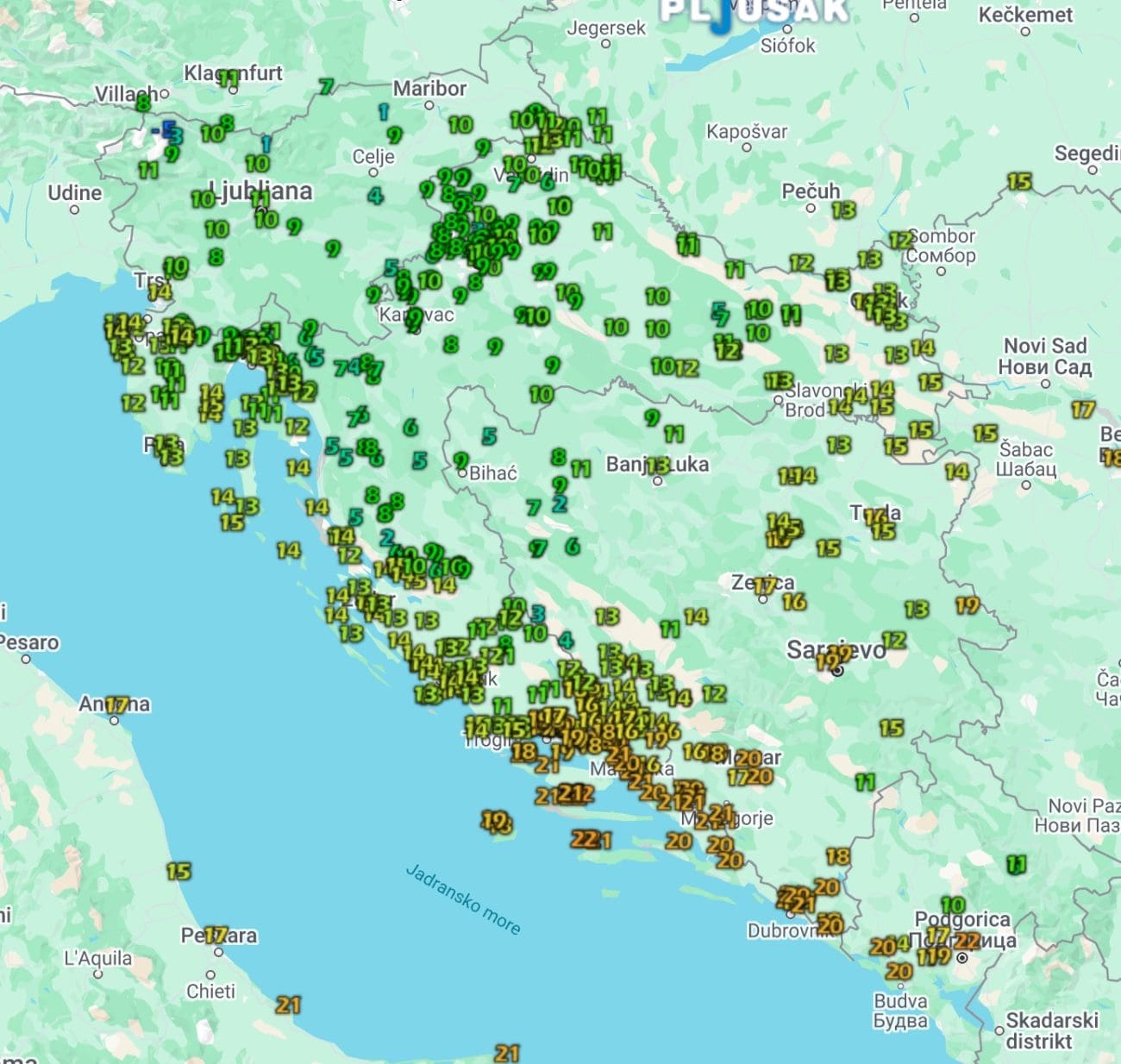Select the 22 marker at Podgorica

(968, 941)
